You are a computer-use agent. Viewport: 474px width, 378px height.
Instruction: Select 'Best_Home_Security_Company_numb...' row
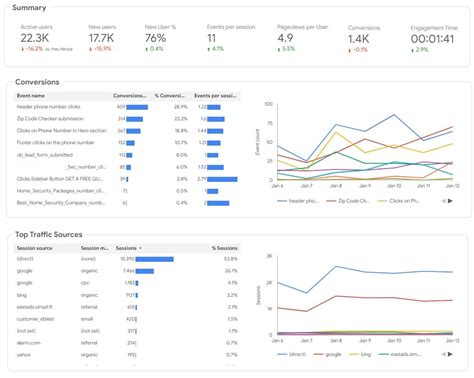tap(127, 203)
